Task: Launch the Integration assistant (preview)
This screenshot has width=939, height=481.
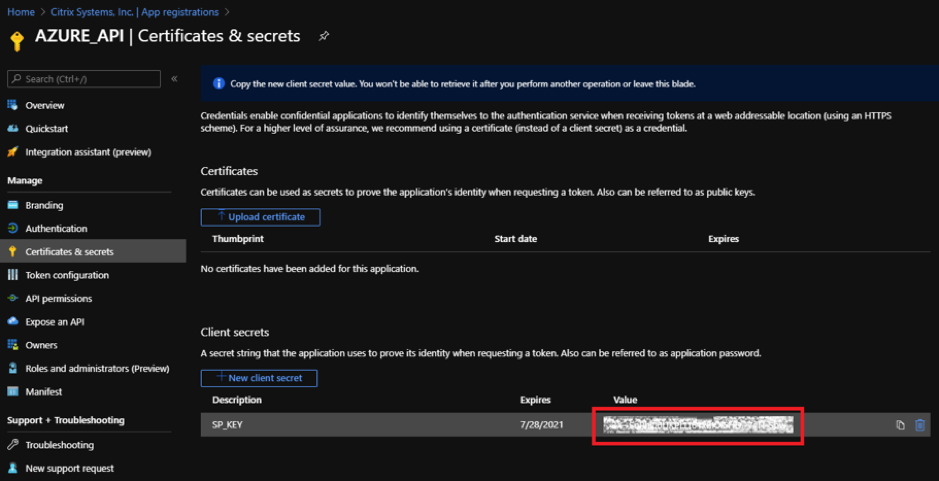Action: (79, 152)
